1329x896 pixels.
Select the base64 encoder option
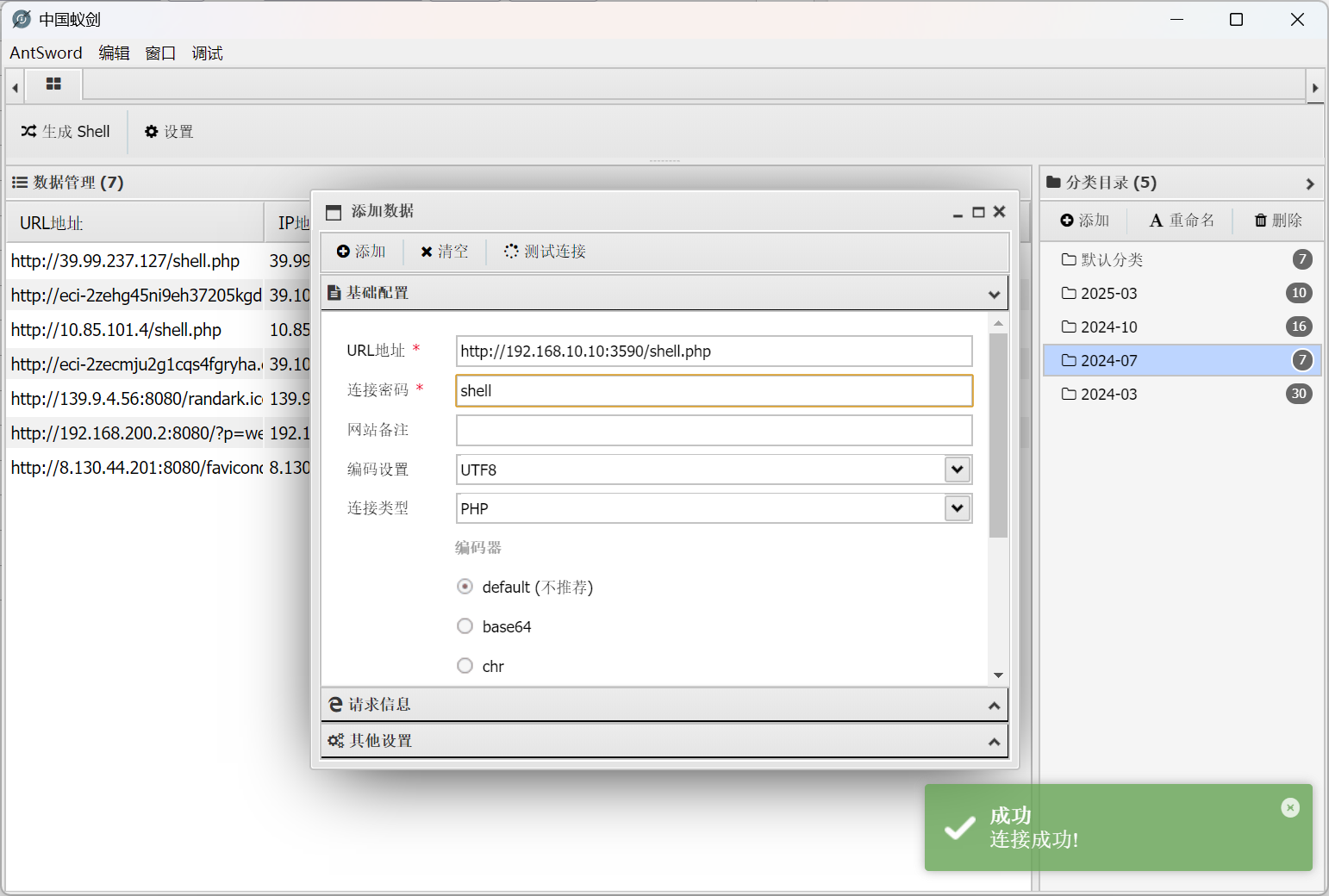click(465, 626)
